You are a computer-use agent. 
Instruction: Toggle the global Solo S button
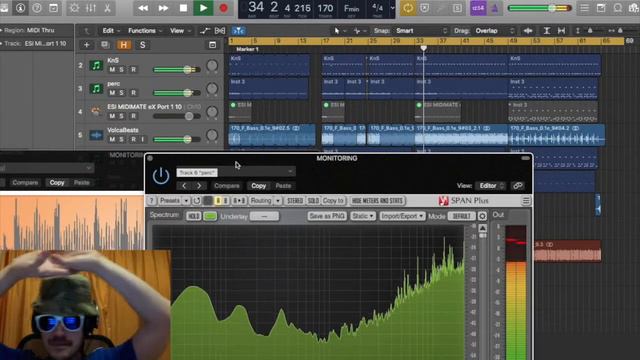142,45
